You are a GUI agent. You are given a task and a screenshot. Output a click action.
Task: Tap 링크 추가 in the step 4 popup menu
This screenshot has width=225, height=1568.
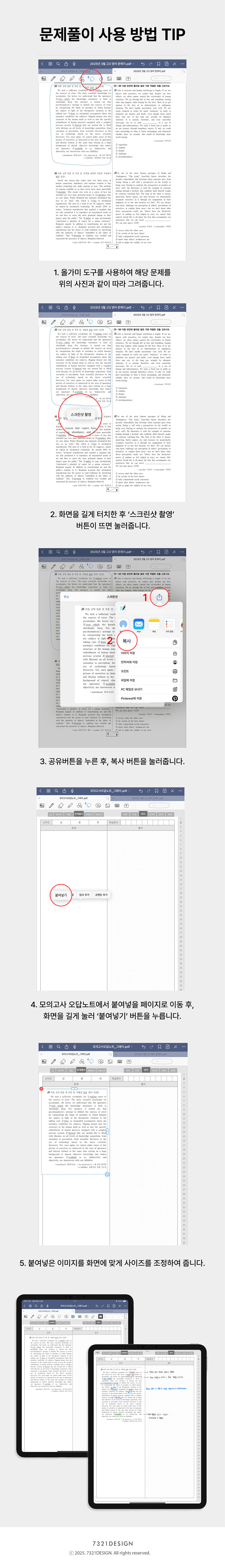[84, 895]
